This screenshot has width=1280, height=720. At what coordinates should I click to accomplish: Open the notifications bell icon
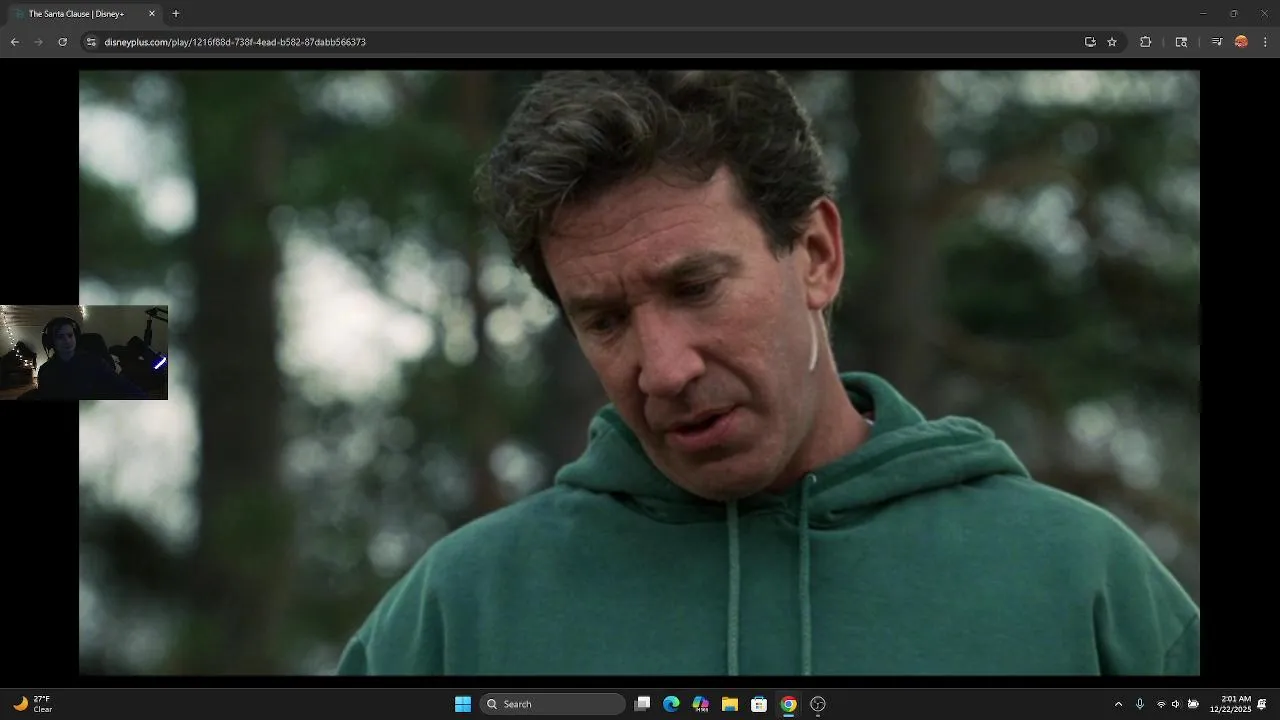click(1262, 704)
